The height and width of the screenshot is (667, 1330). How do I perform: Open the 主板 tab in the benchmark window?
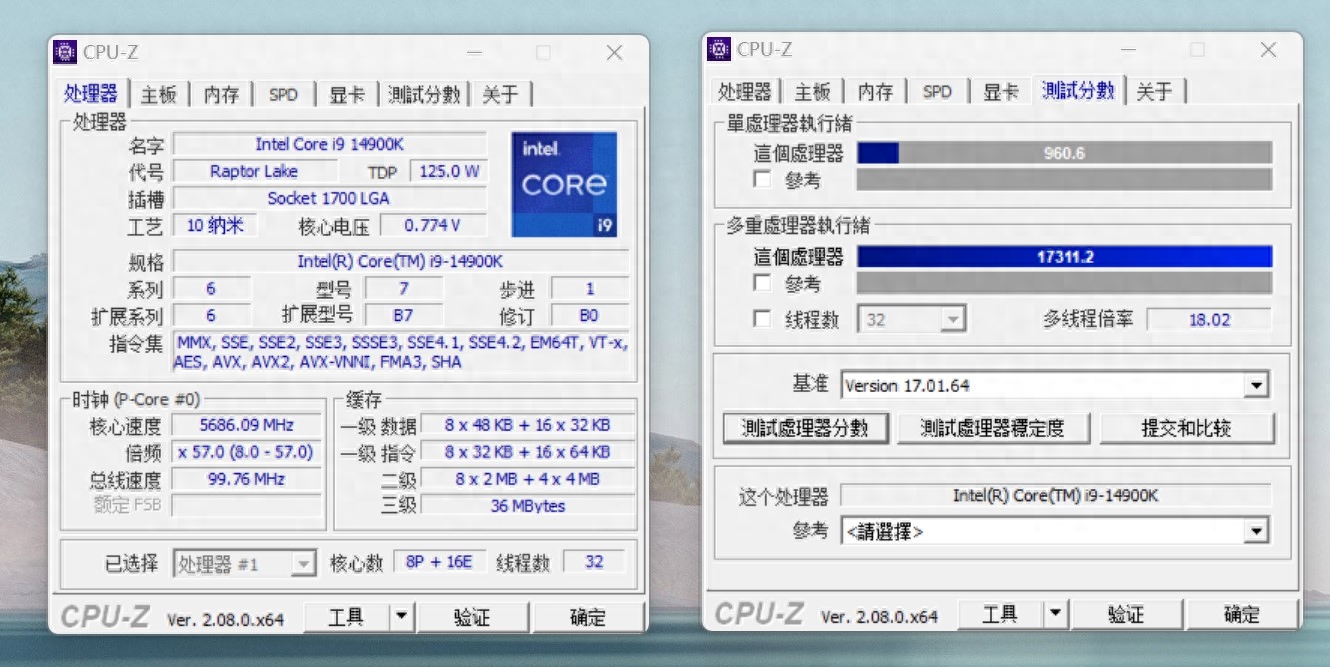[813, 91]
